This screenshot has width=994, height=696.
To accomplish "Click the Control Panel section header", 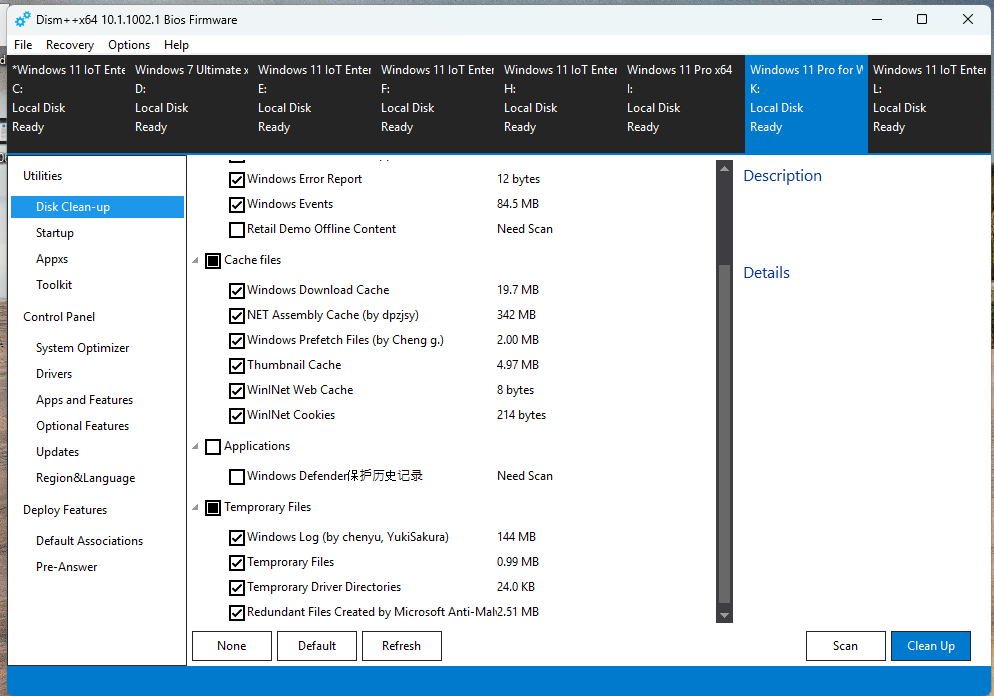I will 59,317.
